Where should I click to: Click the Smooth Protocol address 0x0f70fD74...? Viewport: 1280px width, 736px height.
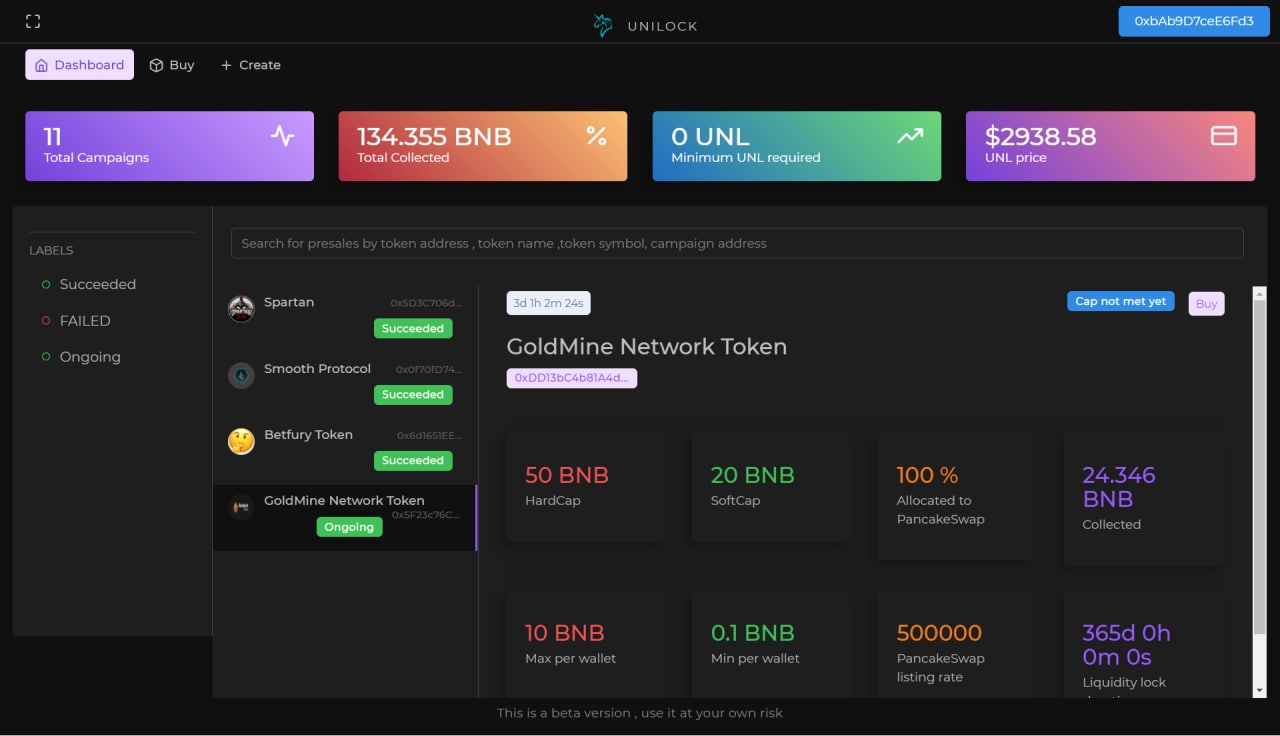(x=429, y=369)
